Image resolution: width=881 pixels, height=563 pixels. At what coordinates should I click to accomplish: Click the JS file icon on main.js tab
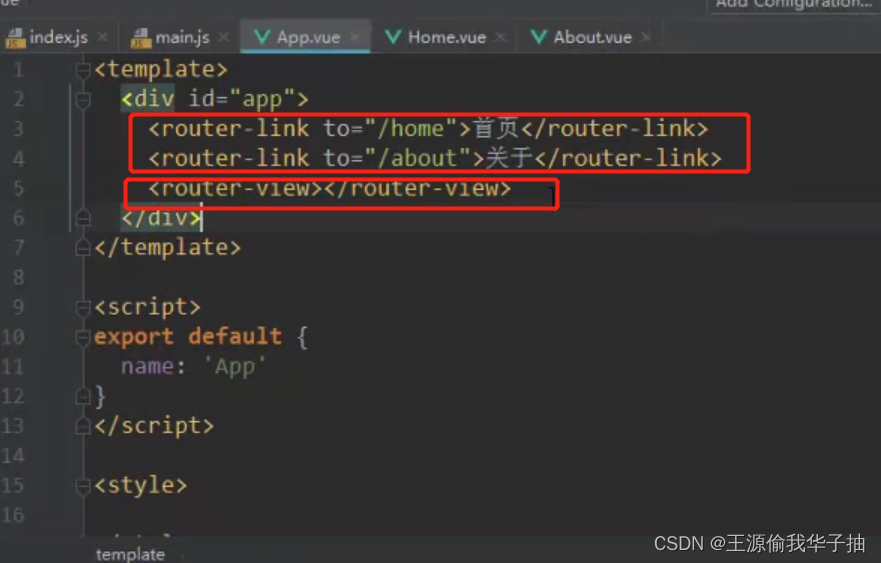pos(141,38)
